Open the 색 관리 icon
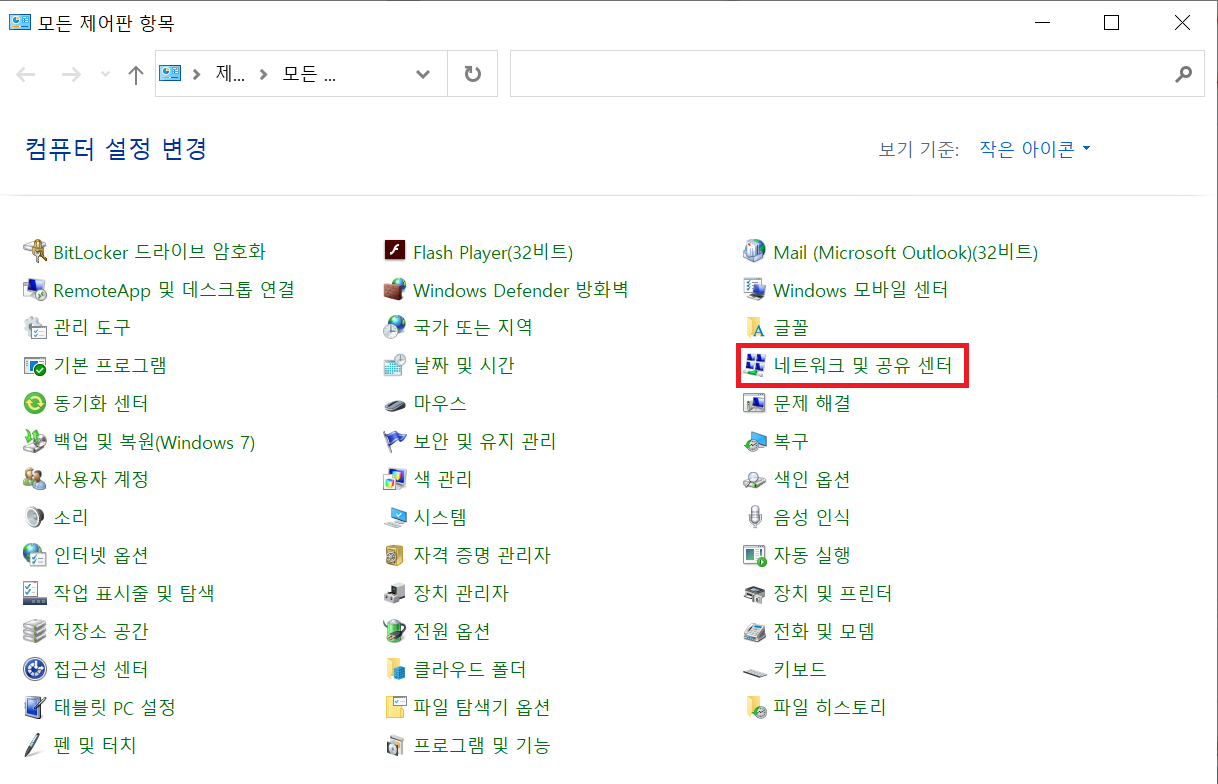The image size is (1218, 784). tap(395, 479)
